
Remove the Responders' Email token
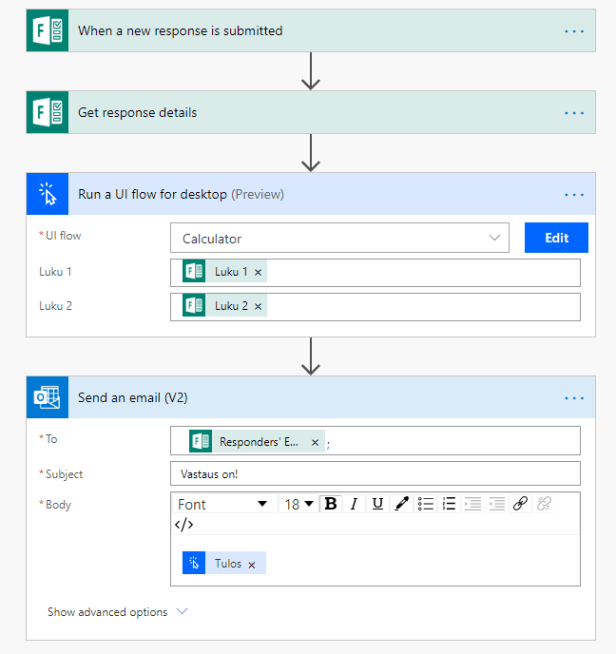click(x=315, y=443)
